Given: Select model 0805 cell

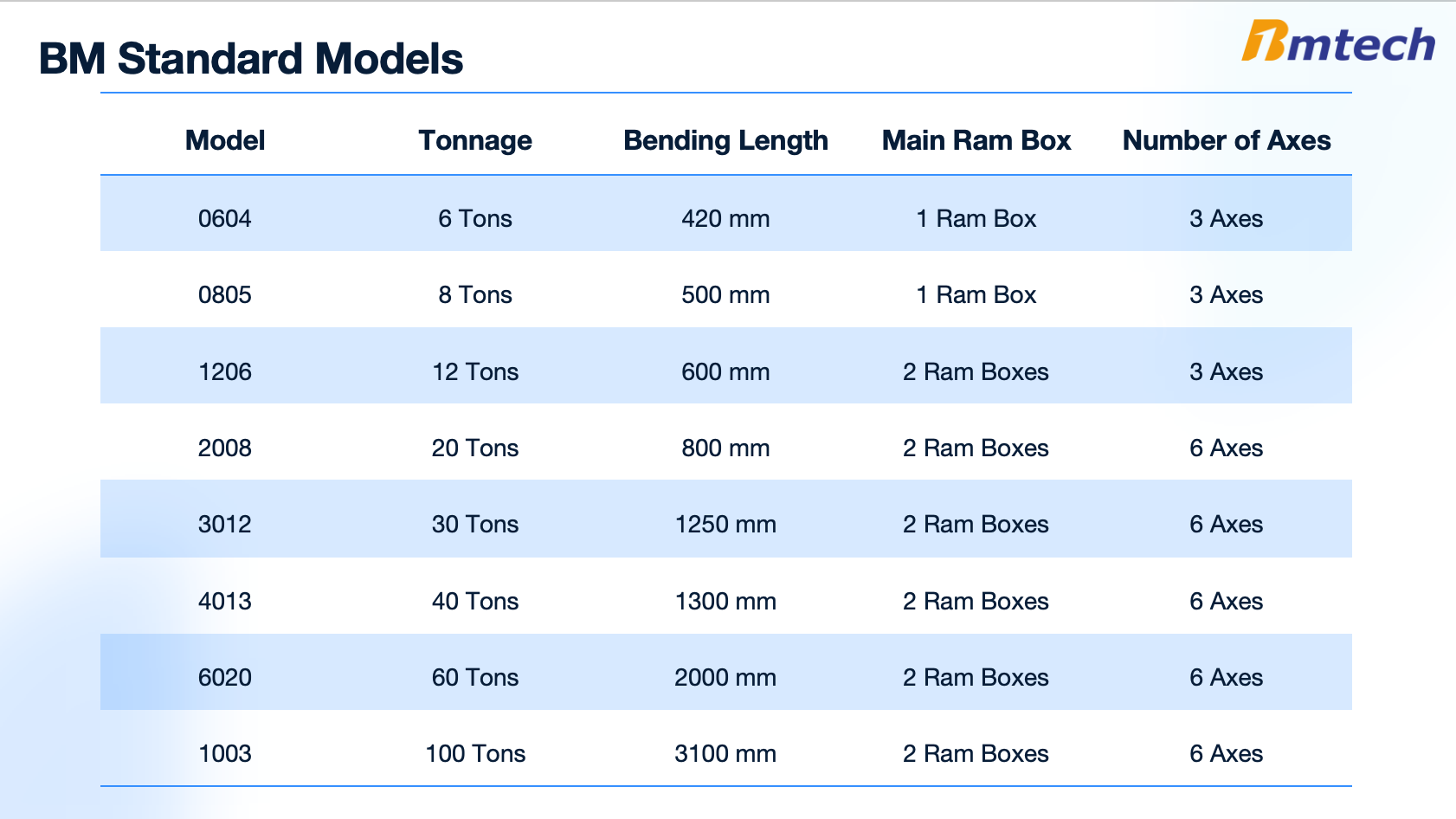Looking at the screenshot, I should click(225, 294).
